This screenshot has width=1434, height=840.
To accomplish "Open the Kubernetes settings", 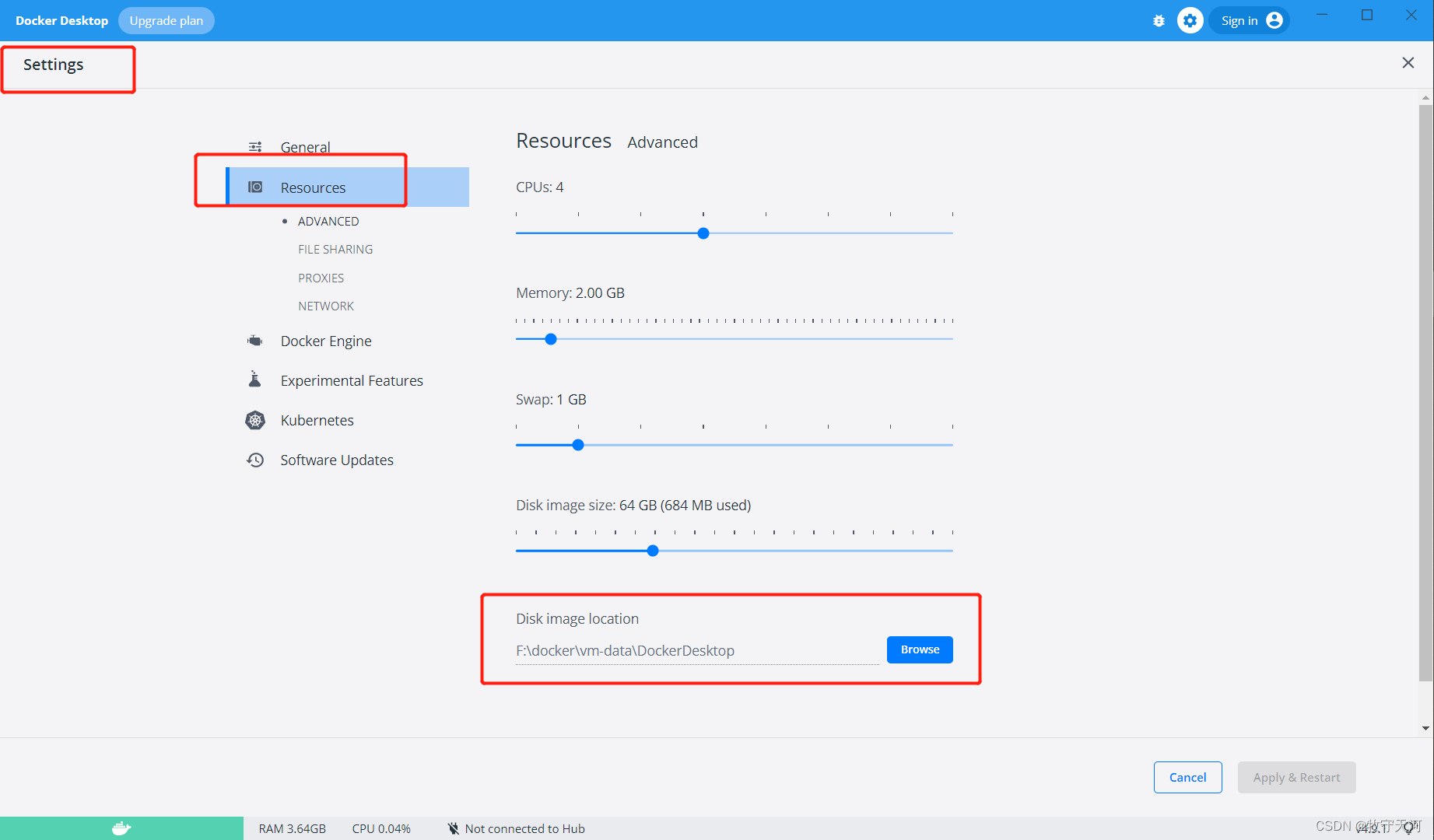I will (317, 420).
